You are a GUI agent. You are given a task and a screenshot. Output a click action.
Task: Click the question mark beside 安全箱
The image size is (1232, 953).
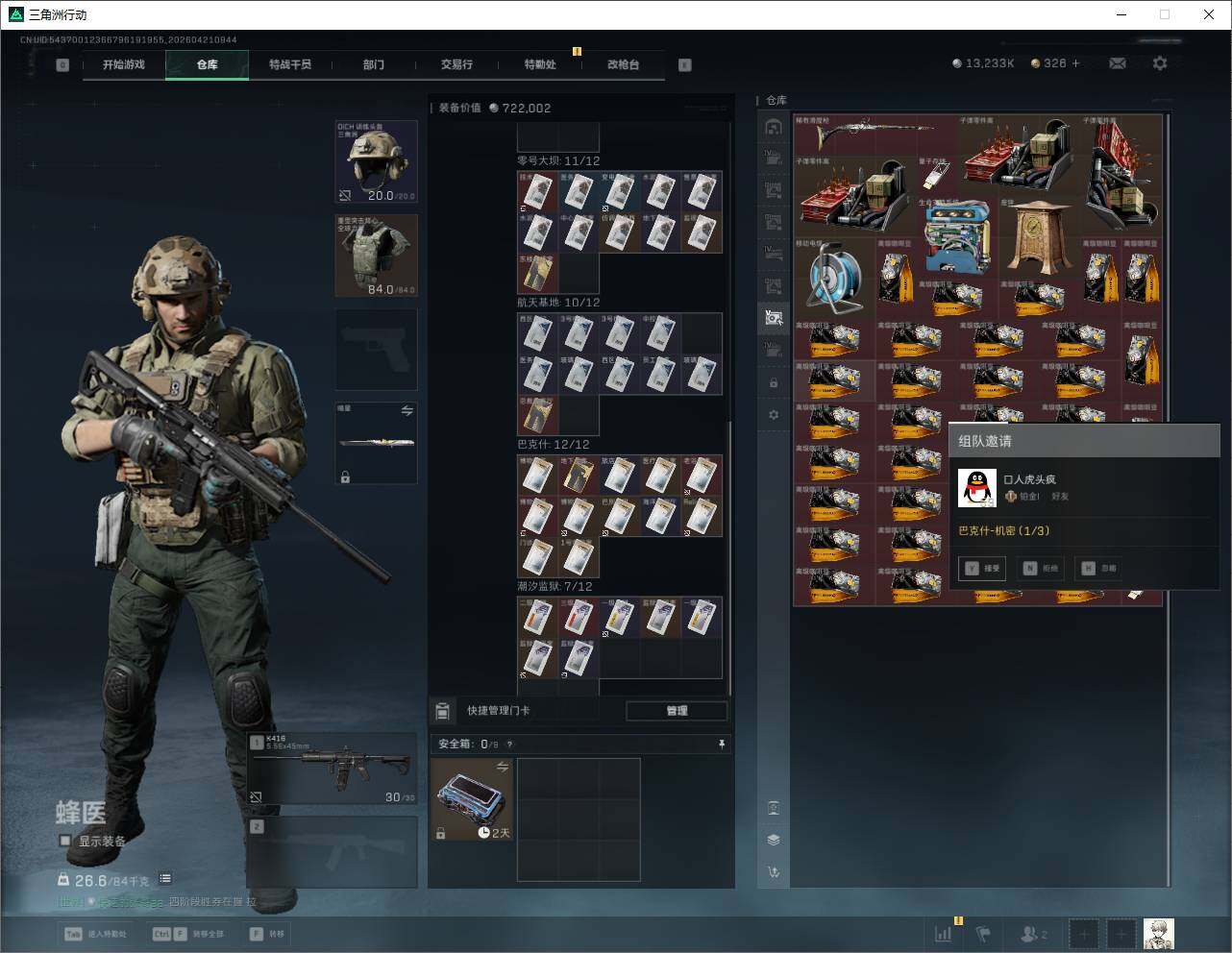tap(509, 745)
